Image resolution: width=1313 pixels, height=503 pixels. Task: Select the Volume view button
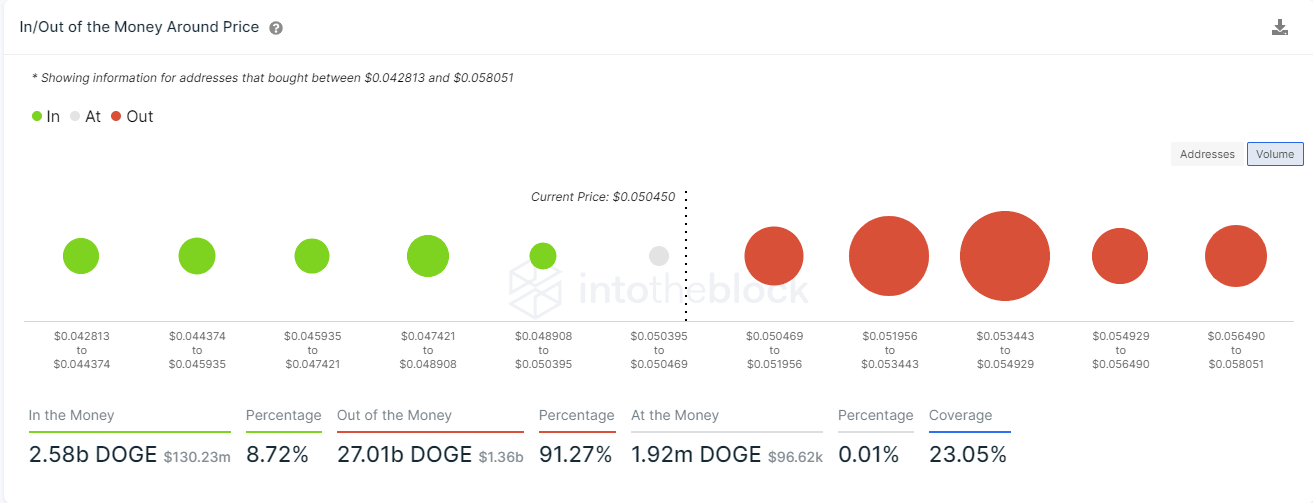[x=1275, y=154]
